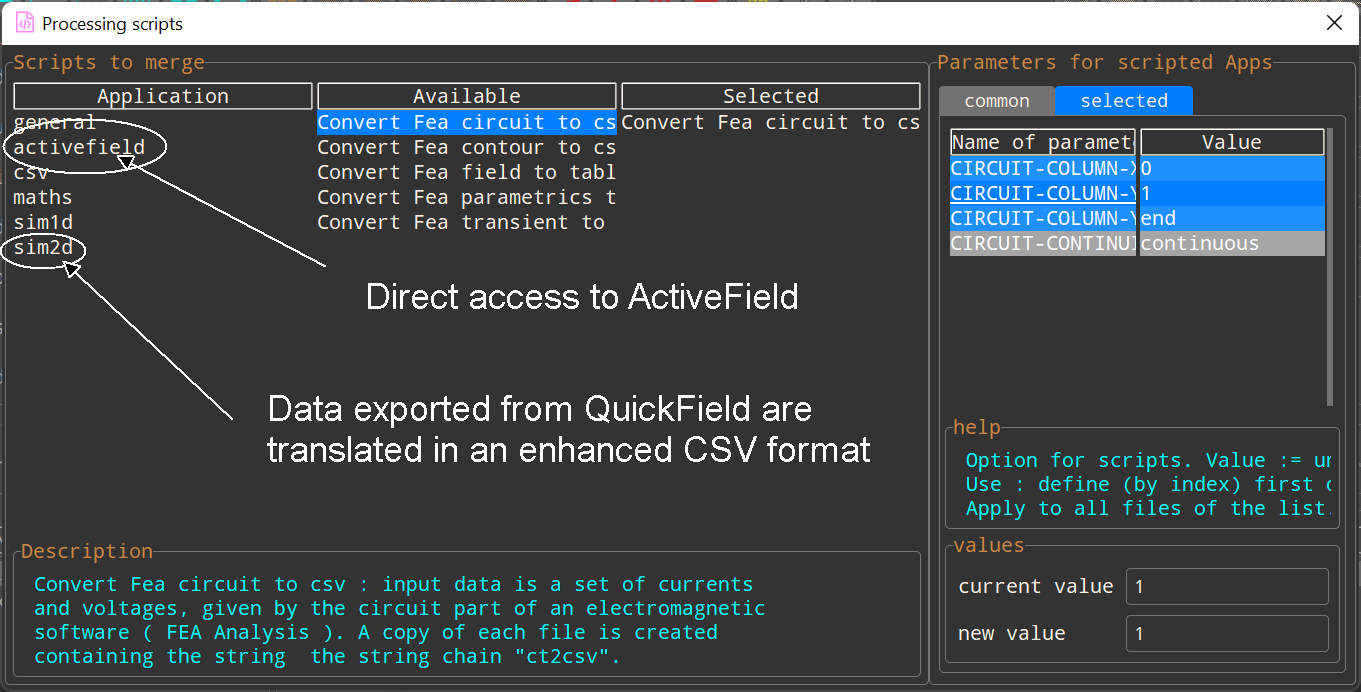Choose the csv application entry
Viewport: 1361px width, 692px height.
tap(31, 172)
